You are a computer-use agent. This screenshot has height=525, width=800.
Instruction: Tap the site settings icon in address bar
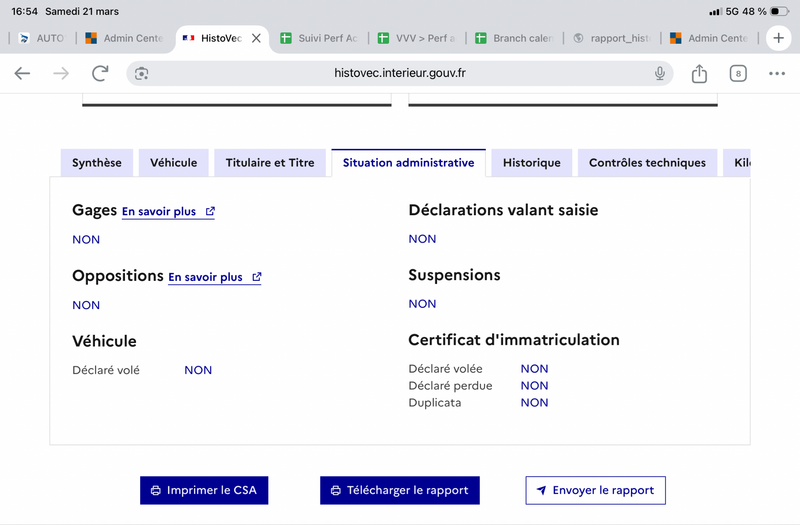(142, 73)
